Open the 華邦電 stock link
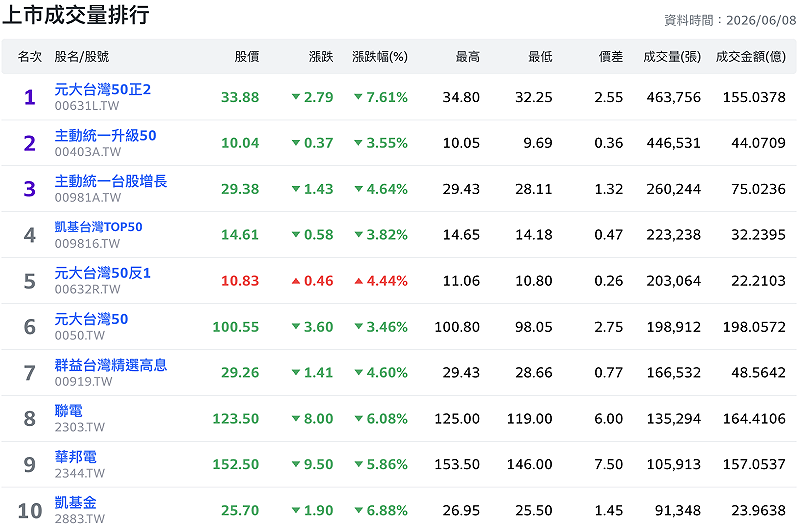The height and width of the screenshot is (531, 800). pos(76,457)
